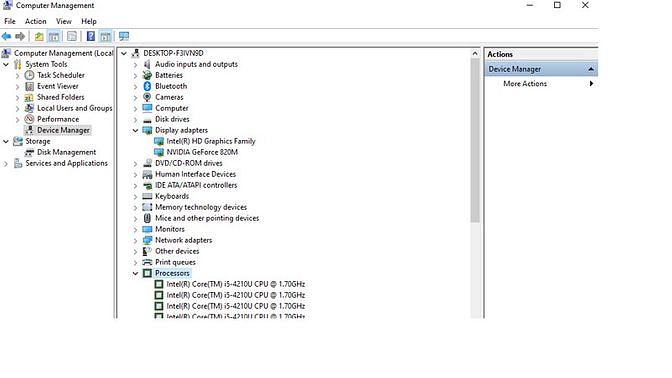Collapse the Processors category
The image size is (672, 378).
point(135,273)
